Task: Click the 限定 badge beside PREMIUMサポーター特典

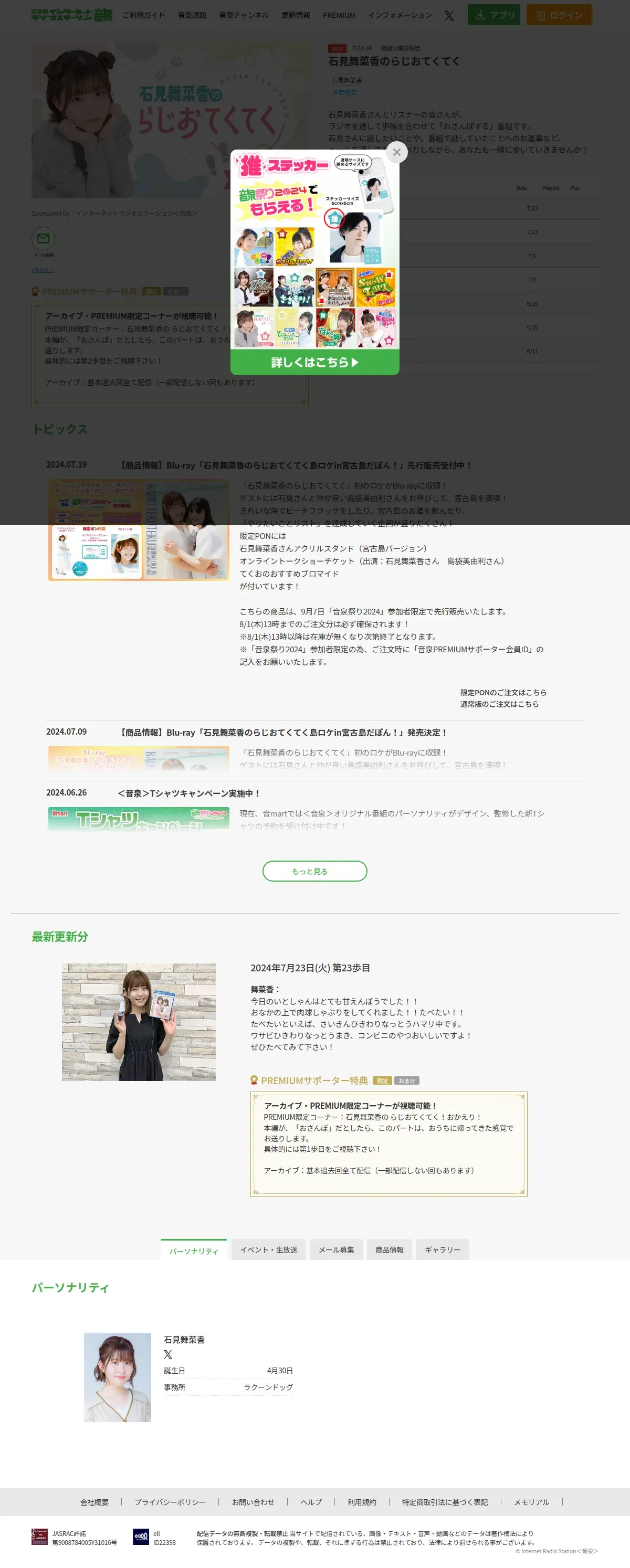Action: pos(382,1081)
